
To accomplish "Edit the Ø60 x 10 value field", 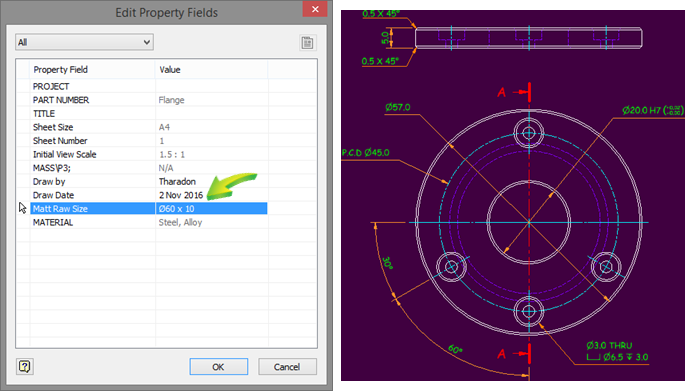I will click(x=211, y=208).
